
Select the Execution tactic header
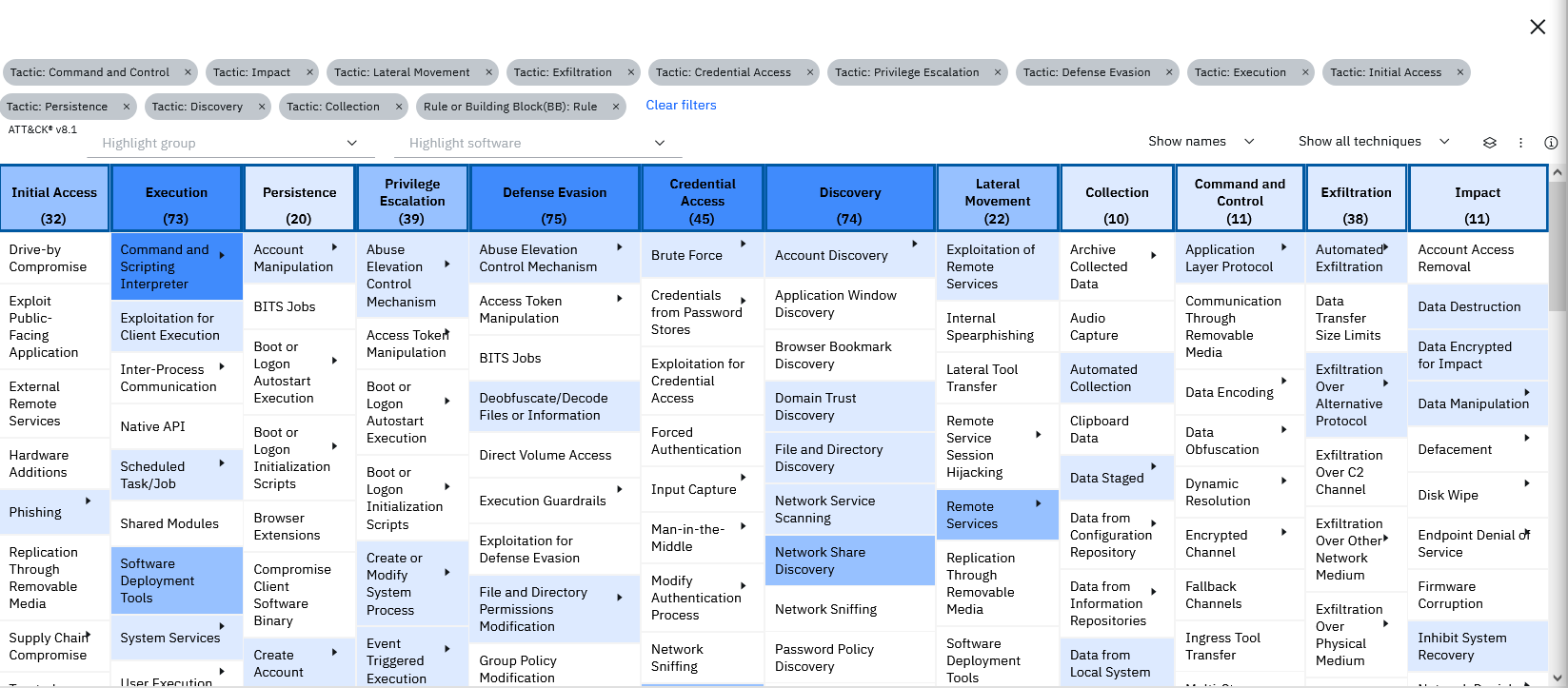[176, 199]
